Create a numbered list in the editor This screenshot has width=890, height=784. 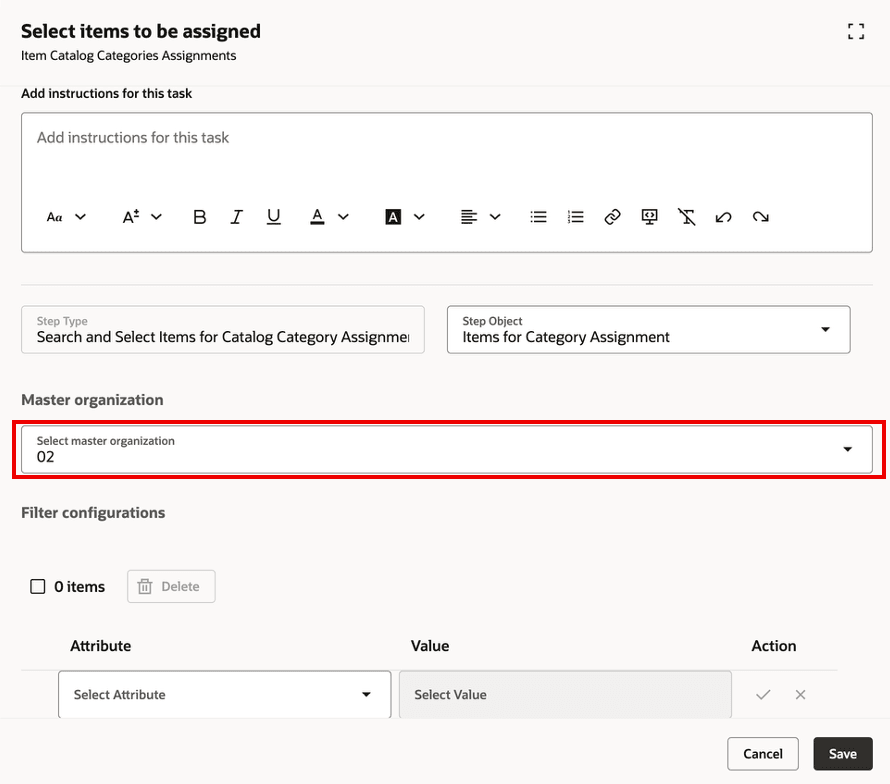[575, 217]
